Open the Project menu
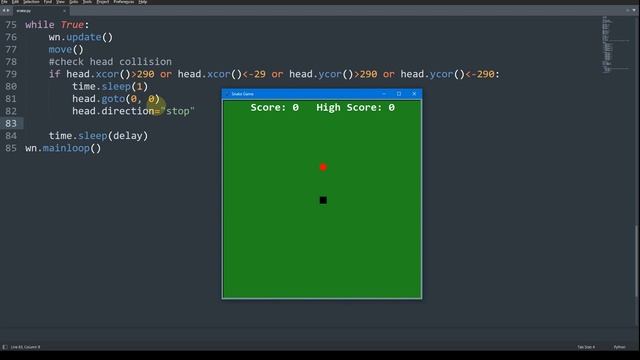 pyautogui.click(x=103, y=2)
